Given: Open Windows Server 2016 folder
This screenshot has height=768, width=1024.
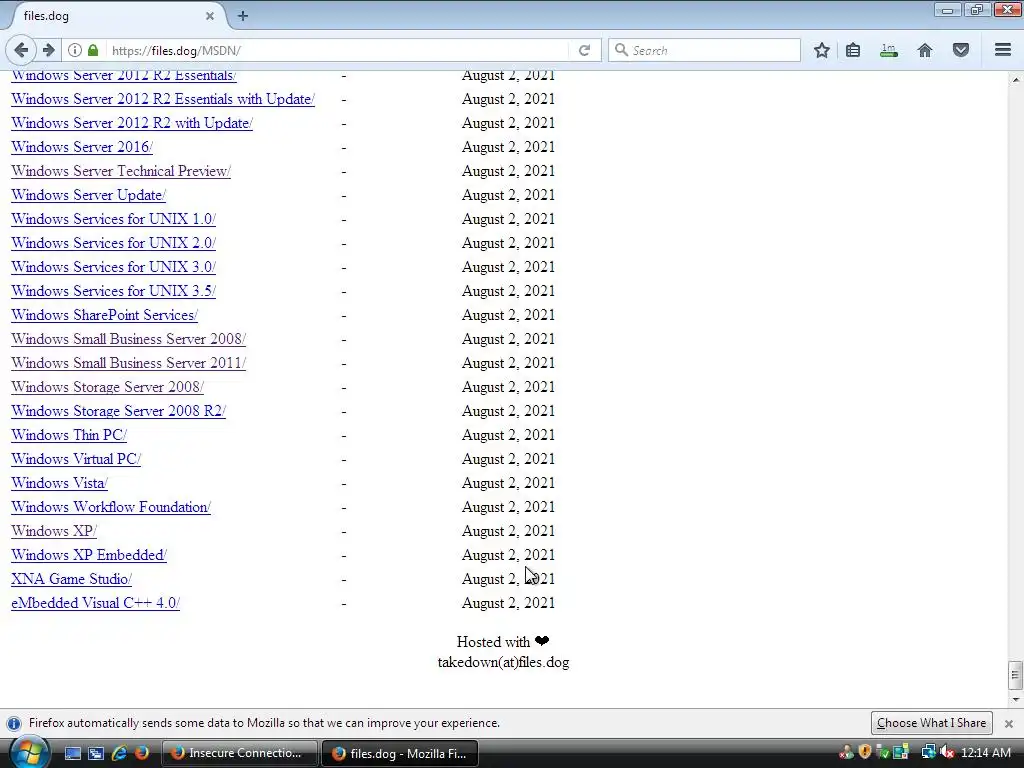Looking at the screenshot, I should tap(82, 147).
